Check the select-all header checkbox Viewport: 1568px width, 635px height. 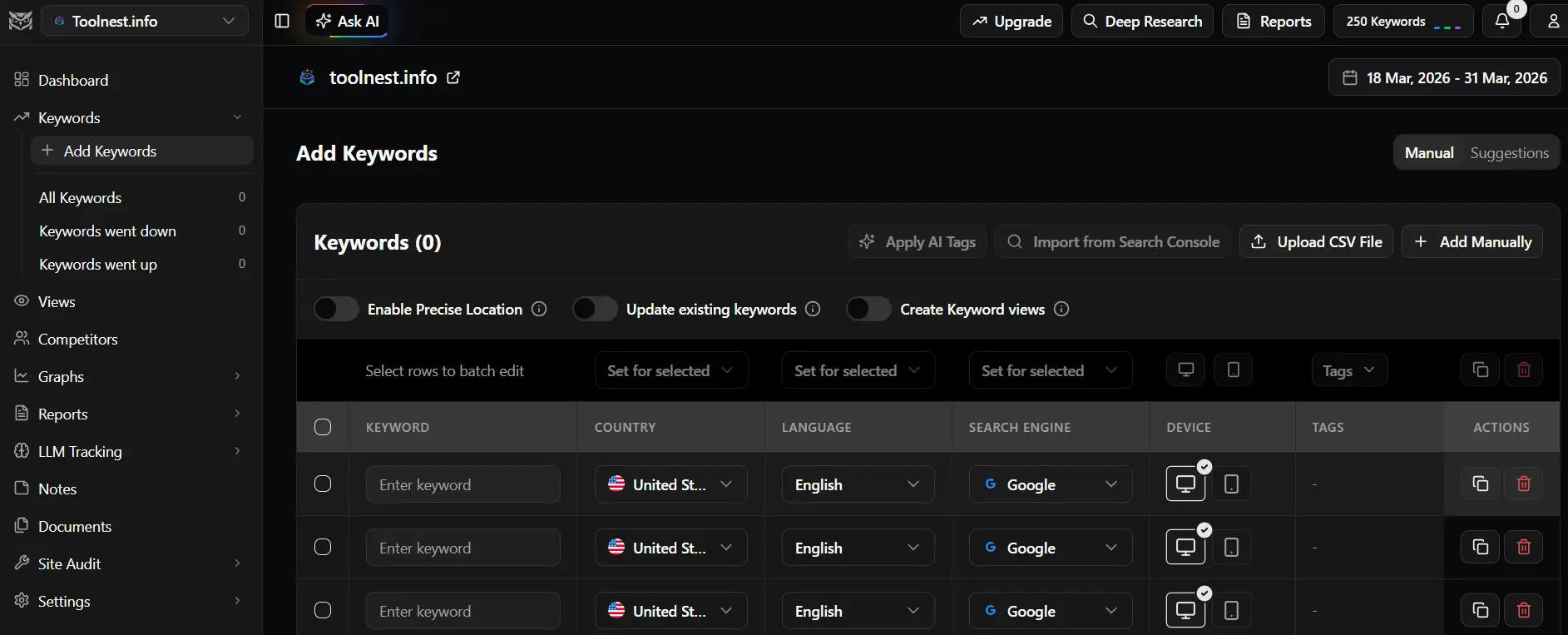point(323,427)
